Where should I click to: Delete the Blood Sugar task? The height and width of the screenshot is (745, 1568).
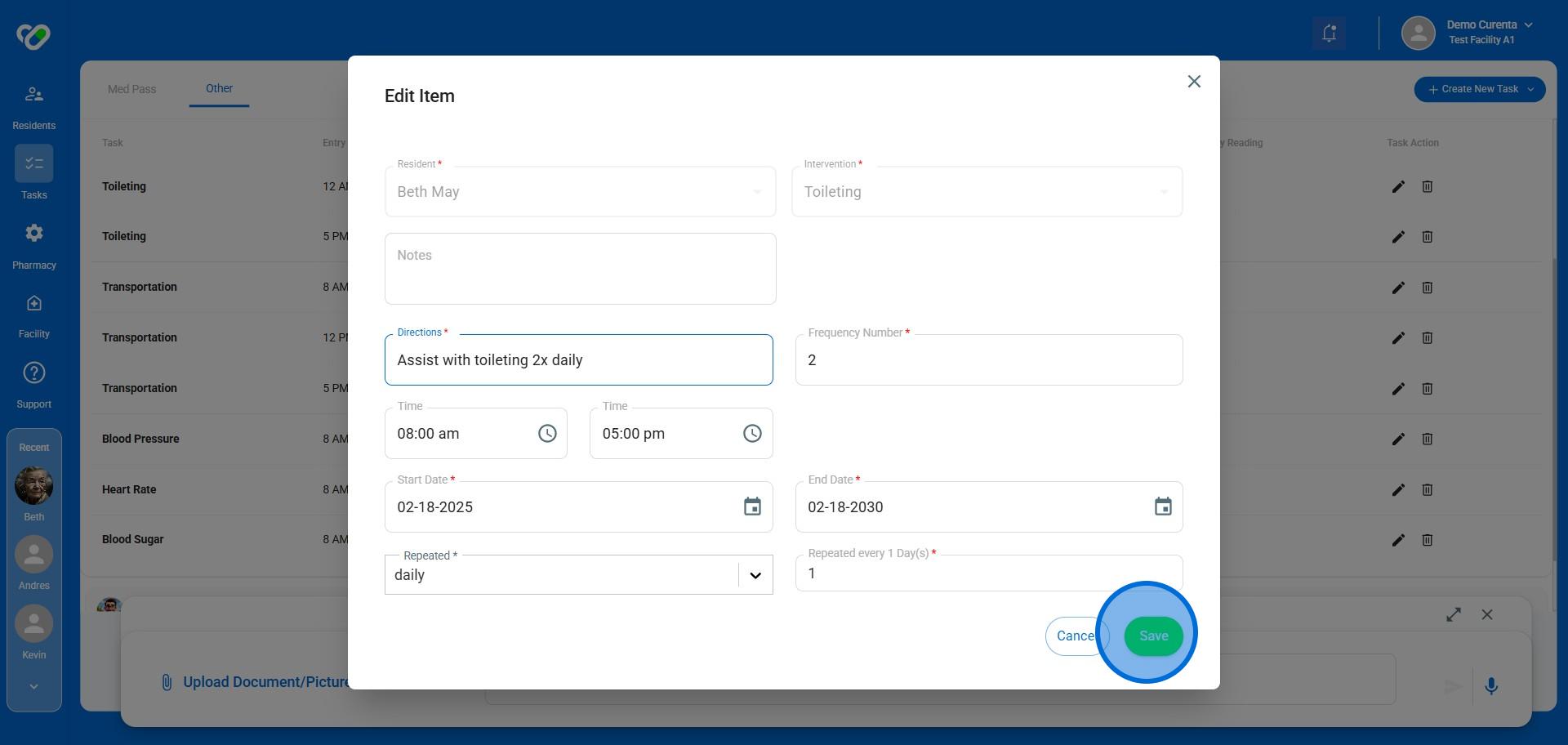click(x=1427, y=540)
